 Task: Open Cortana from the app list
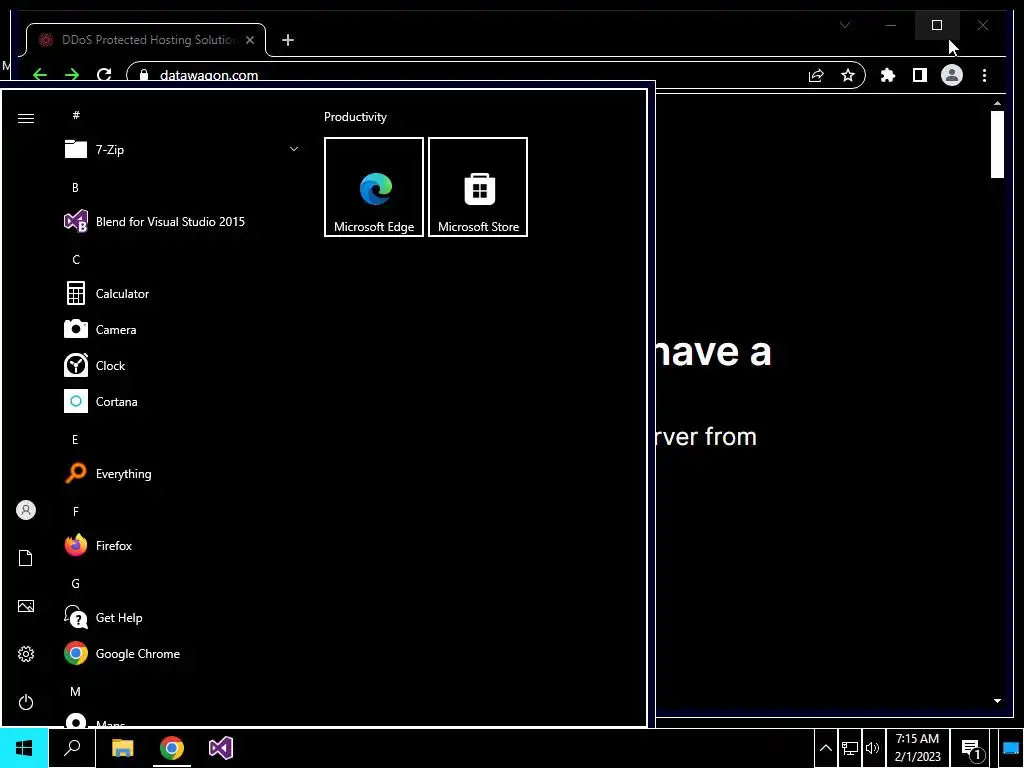click(182, 401)
